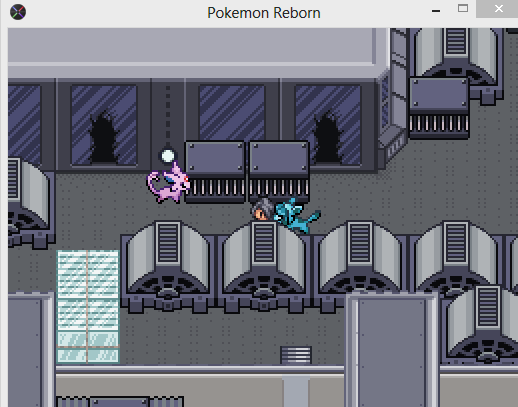Click the blue Glaceon follower sprite
Viewport: 518px width, 407px height.
tap(297, 215)
